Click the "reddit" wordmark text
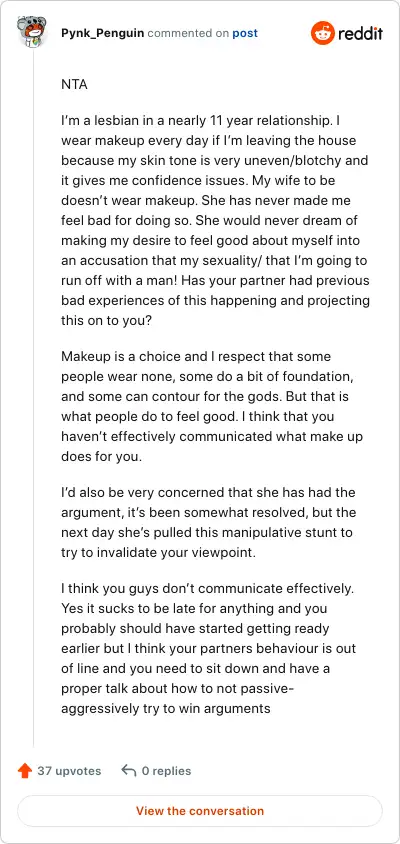The image size is (400, 844). click(x=360, y=33)
